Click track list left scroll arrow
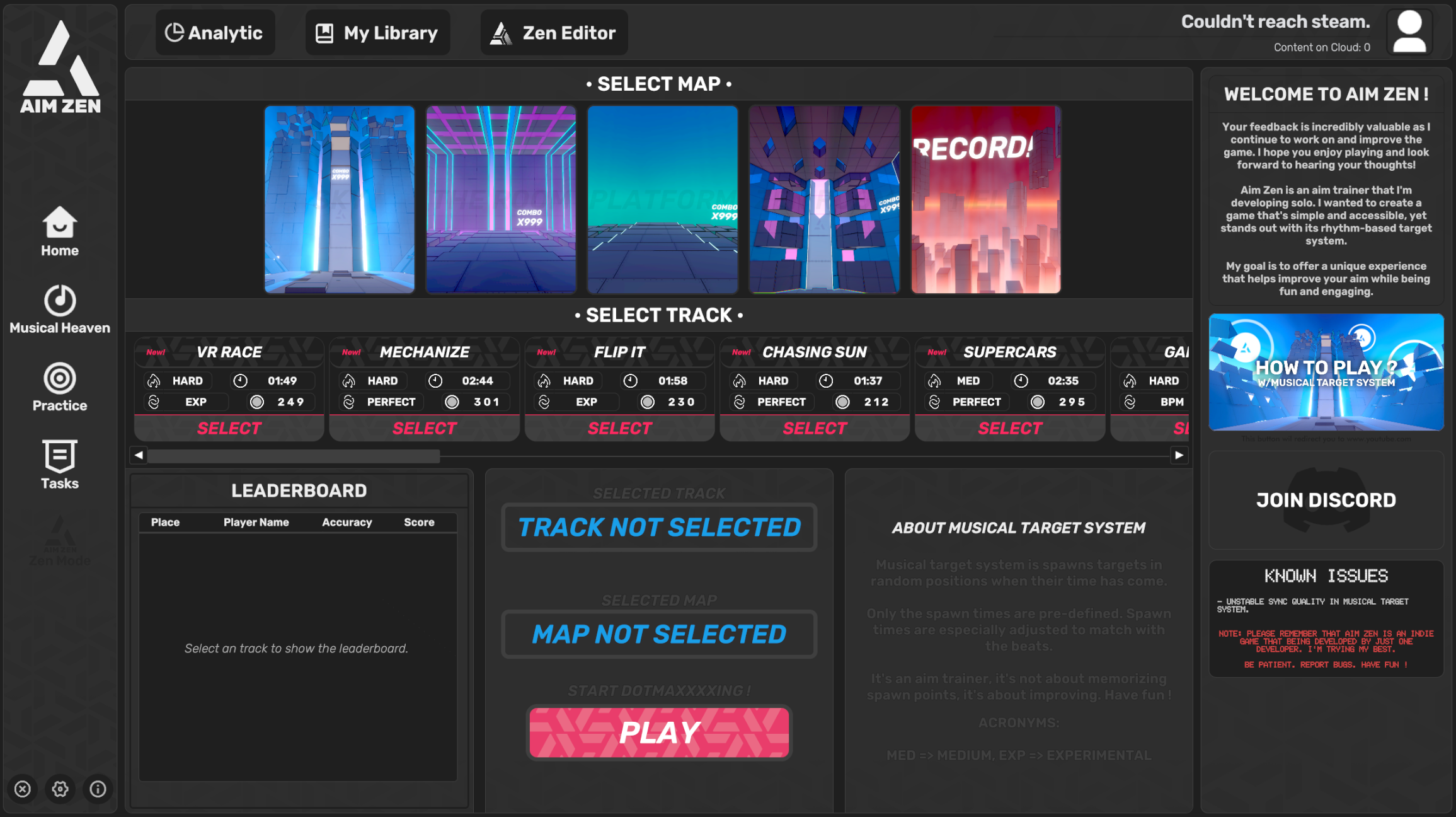The image size is (1456, 817). (x=139, y=455)
